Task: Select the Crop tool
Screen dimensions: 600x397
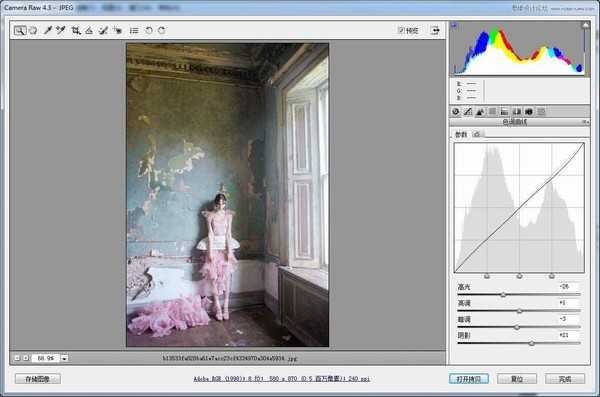Action: pos(76,31)
